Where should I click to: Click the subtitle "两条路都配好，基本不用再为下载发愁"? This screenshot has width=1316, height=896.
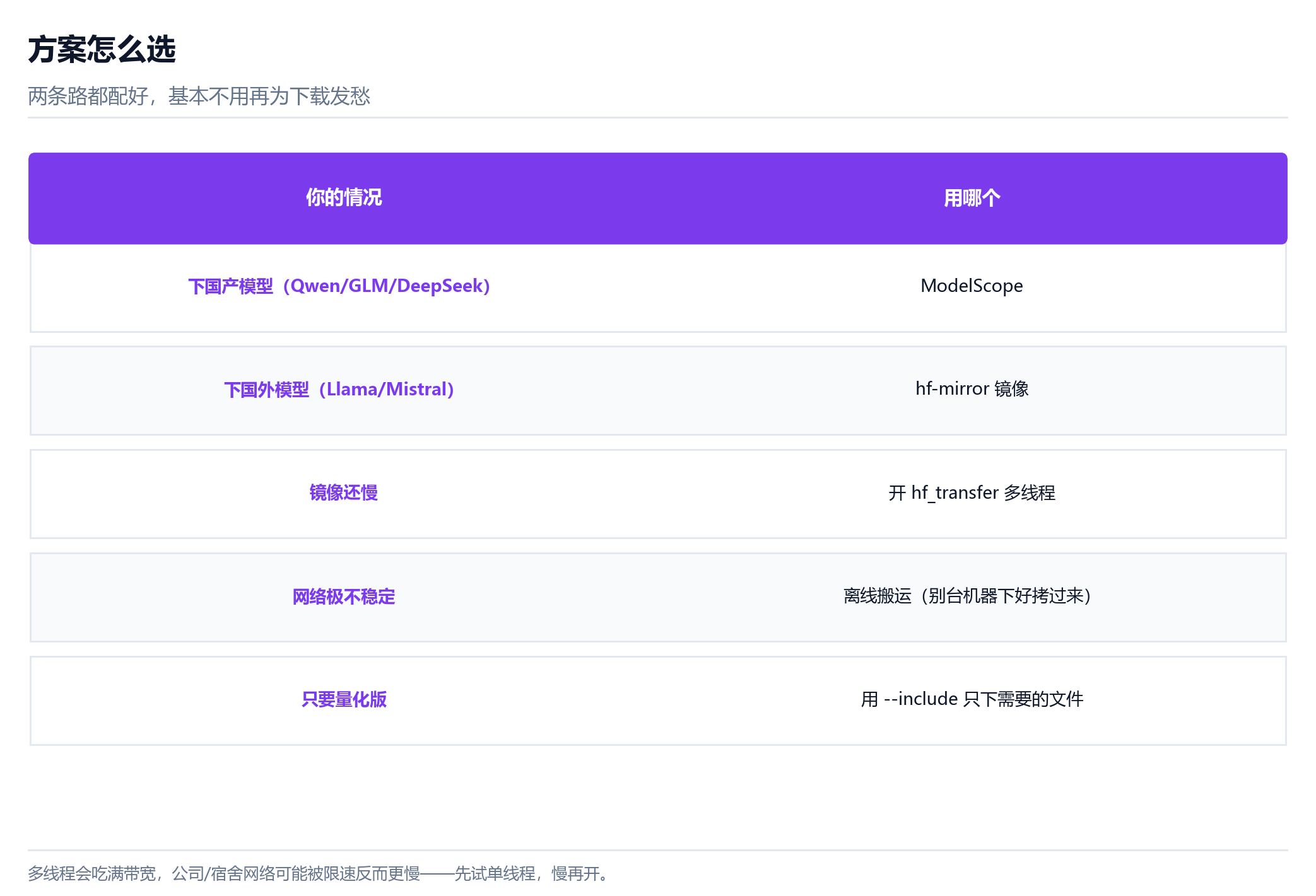pyautogui.click(x=199, y=96)
